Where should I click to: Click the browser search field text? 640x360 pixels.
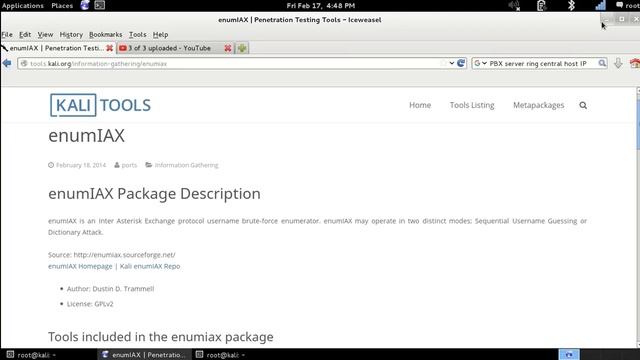[538, 63]
